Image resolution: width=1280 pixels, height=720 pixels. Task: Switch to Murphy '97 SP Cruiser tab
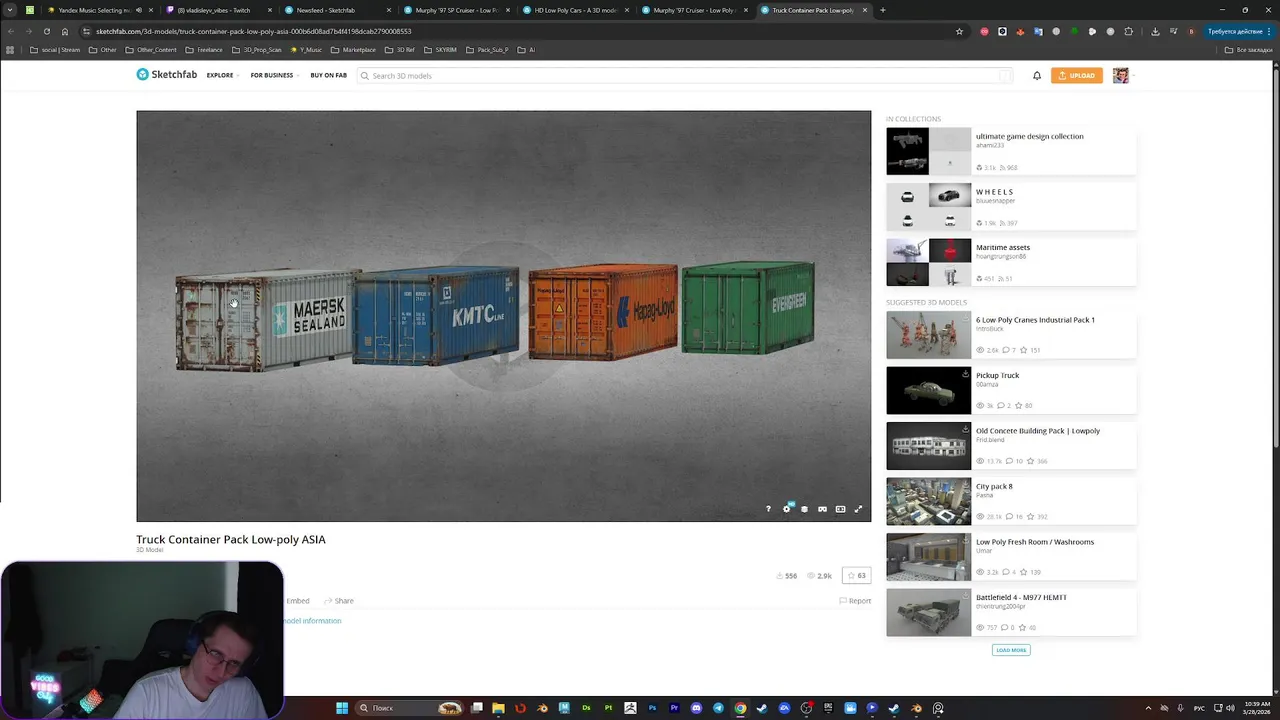pyautogui.click(x=456, y=10)
